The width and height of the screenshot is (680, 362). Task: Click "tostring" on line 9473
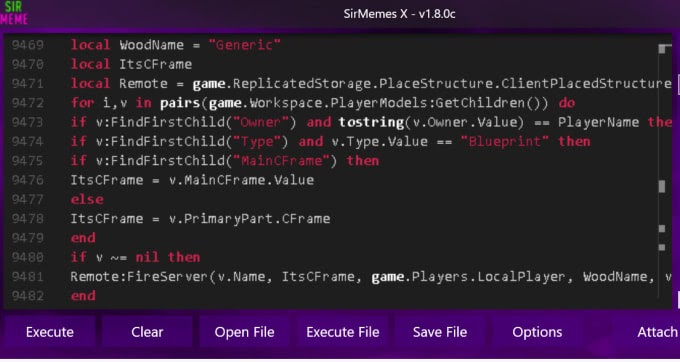371,122
